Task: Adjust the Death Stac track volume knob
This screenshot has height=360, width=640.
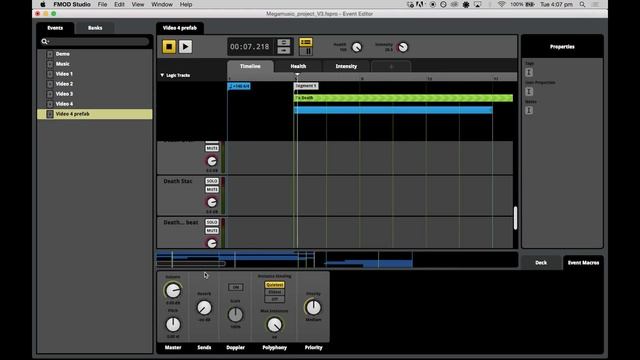Action: (x=212, y=202)
